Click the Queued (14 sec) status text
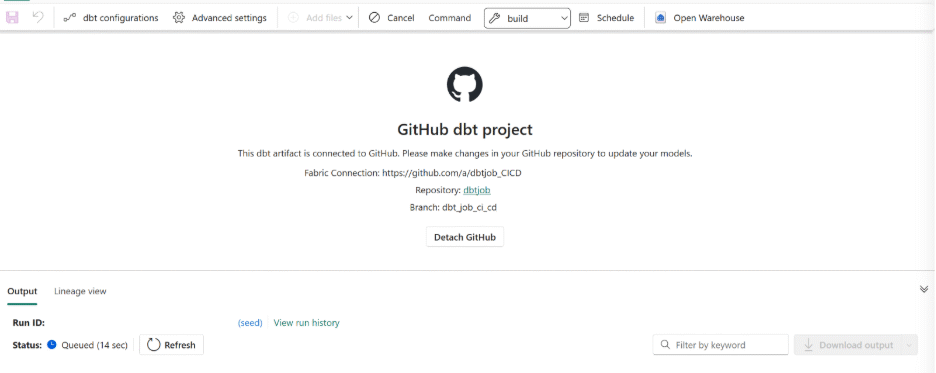936x373 pixels. pyautogui.click(x=94, y=345)
